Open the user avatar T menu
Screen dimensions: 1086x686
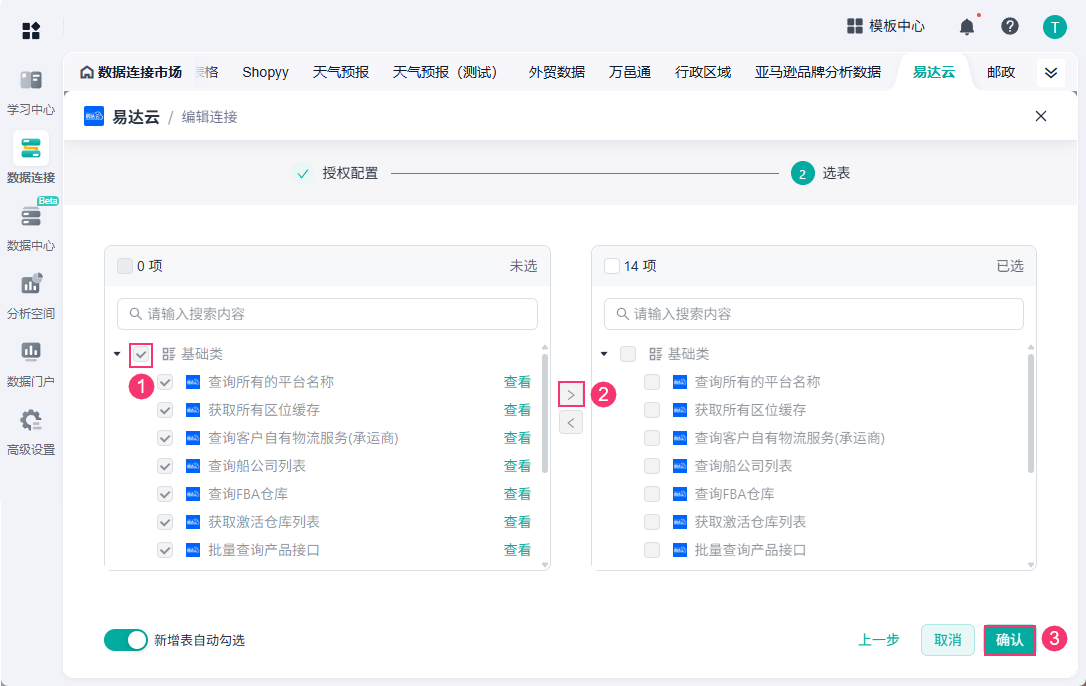point(1055,27)
